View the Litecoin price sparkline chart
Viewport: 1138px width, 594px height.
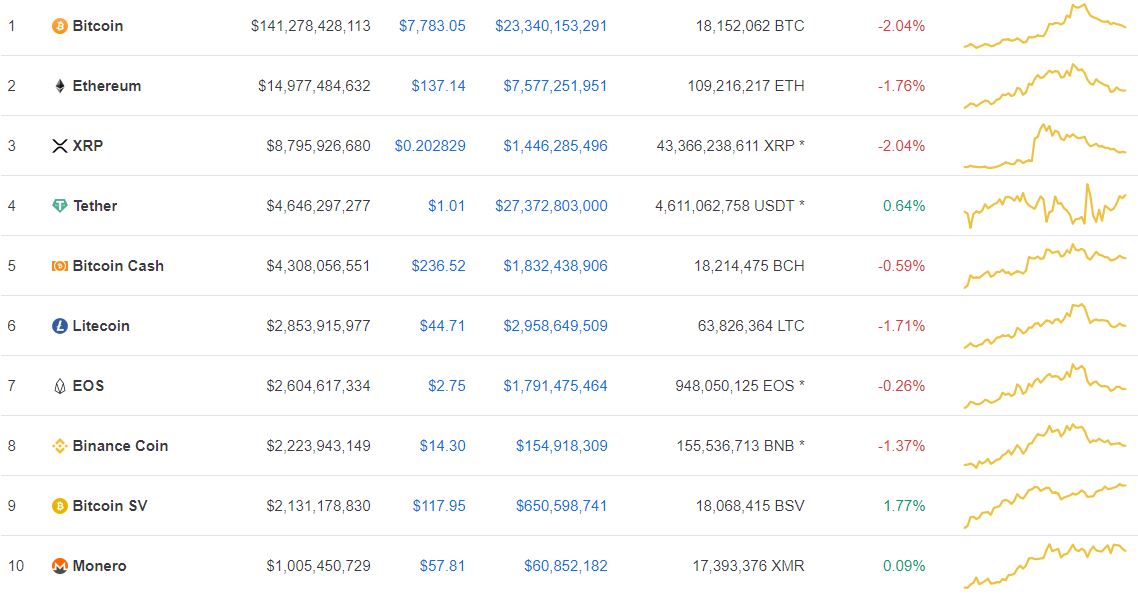tap(1044, 326)
